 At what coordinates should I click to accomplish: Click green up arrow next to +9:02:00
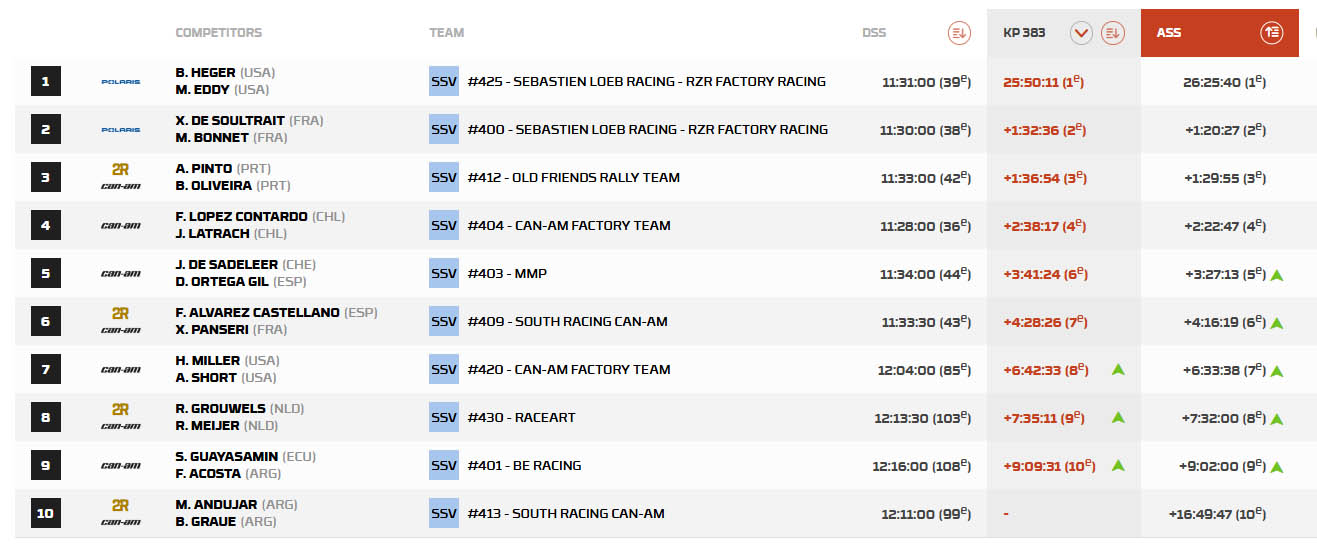pyautogui.click(x=1277, y=467)
